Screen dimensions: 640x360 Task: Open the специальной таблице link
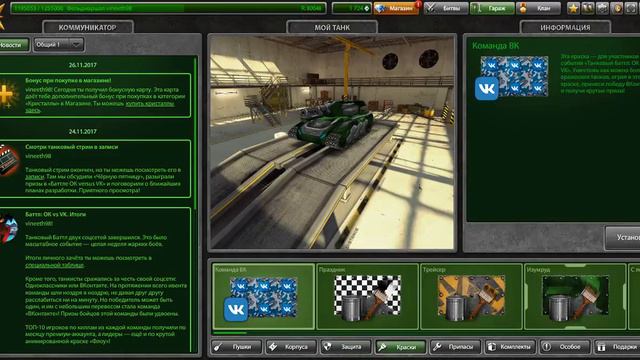point(54,265)
